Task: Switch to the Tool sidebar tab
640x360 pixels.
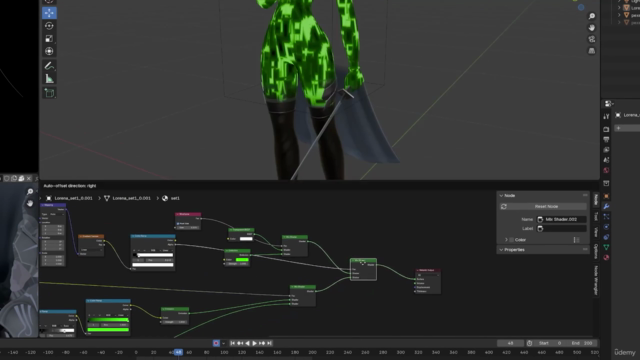Action: click(596, 216)
